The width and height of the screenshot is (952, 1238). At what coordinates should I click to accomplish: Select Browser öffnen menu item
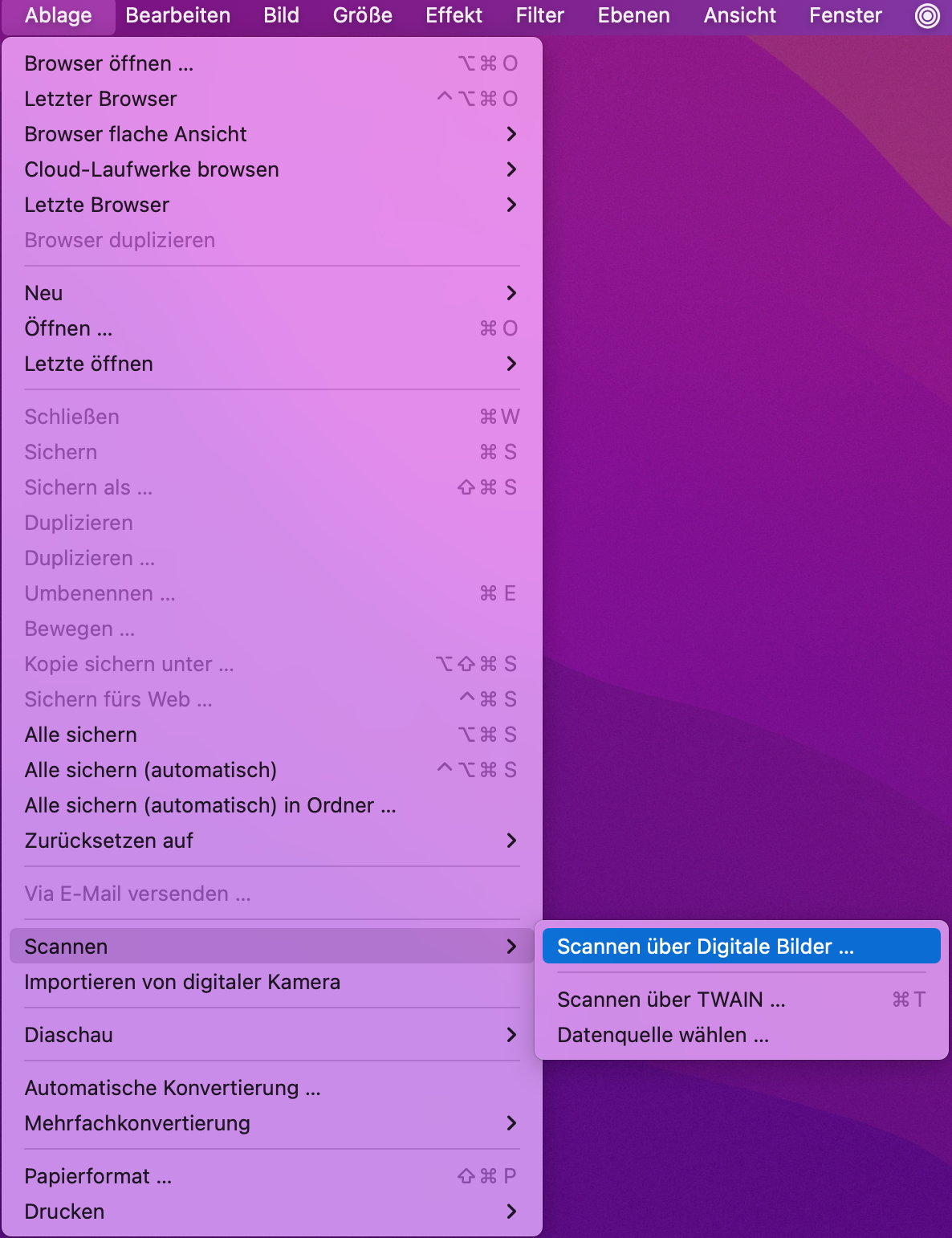(x=109, y=63)
